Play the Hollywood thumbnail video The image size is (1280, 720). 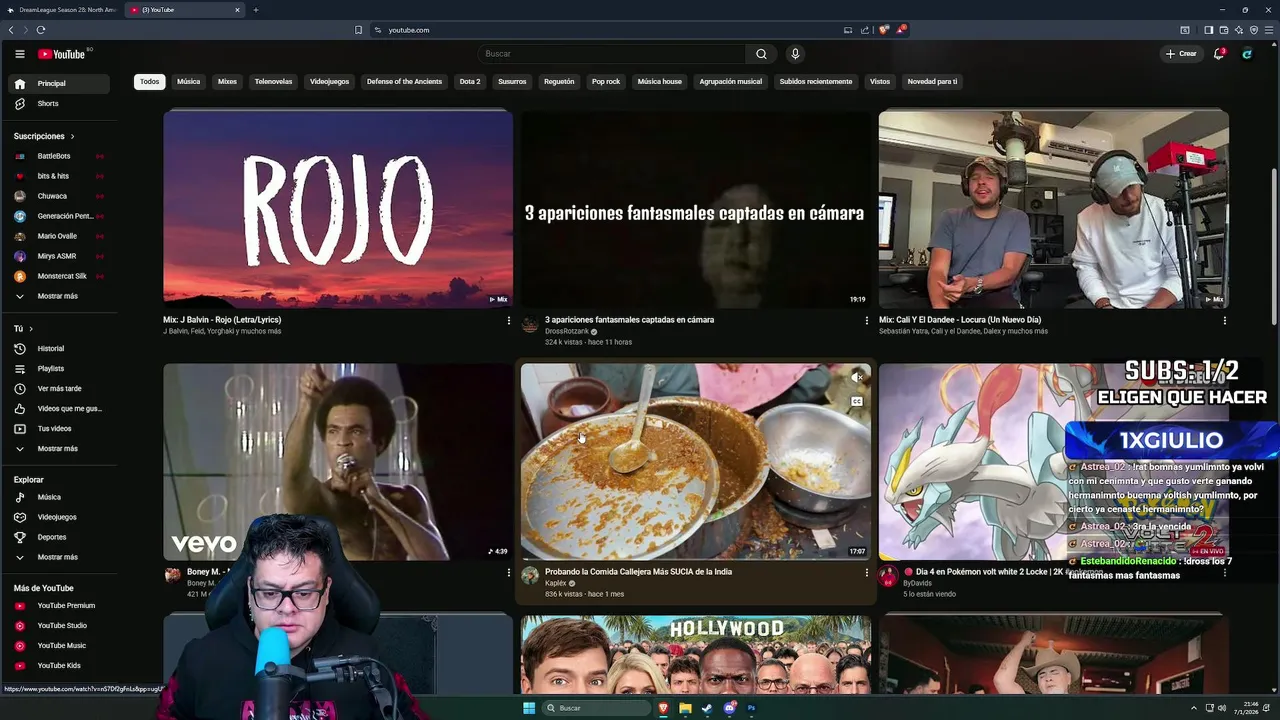tap(696, 654)
